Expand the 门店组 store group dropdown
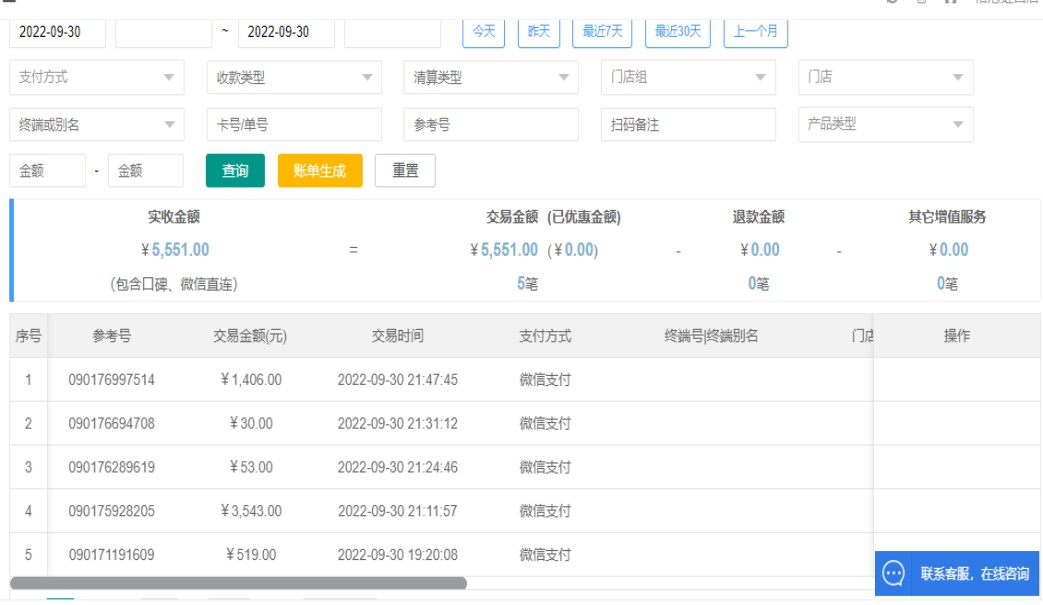 pyautogui.click(x=688, y=77)
